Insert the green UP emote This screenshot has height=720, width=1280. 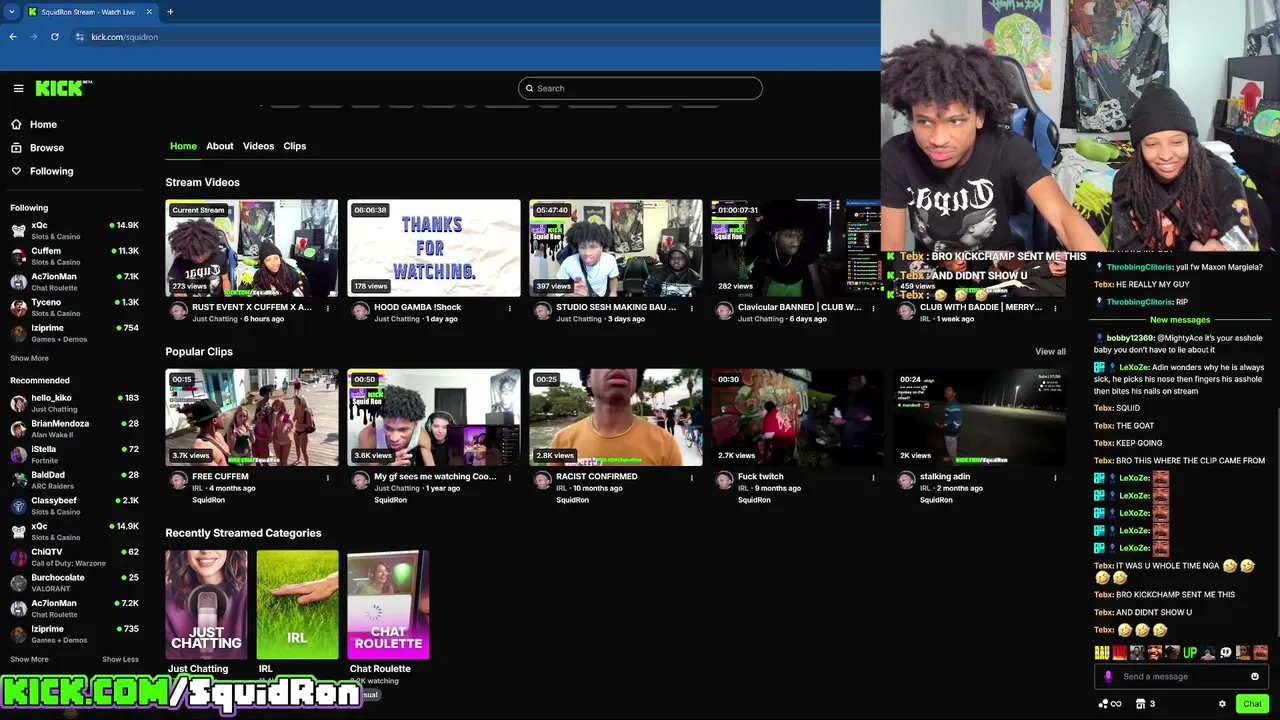[1190, 653]
